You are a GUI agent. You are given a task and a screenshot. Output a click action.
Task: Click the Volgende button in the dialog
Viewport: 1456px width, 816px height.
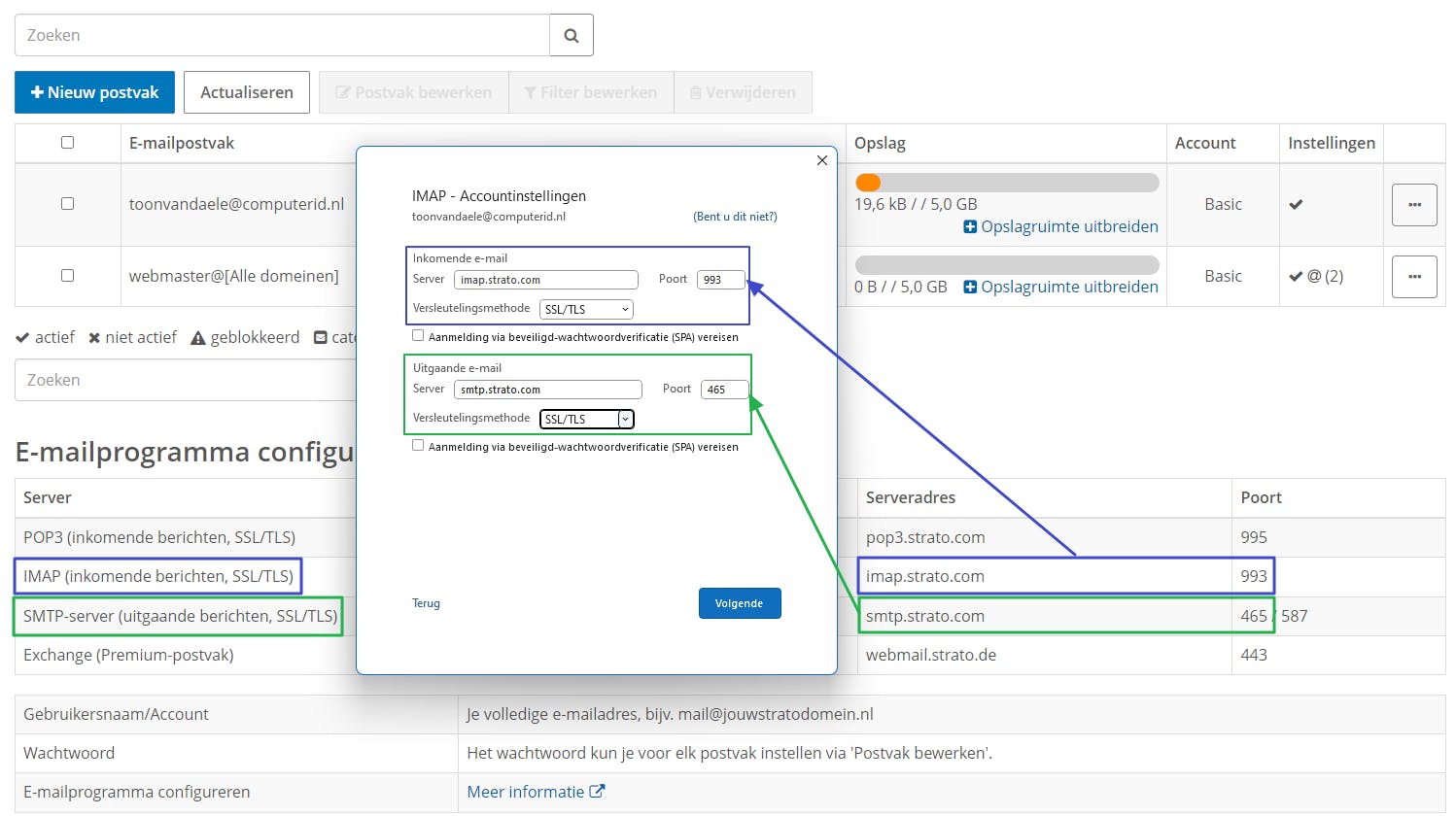point(740,602)
